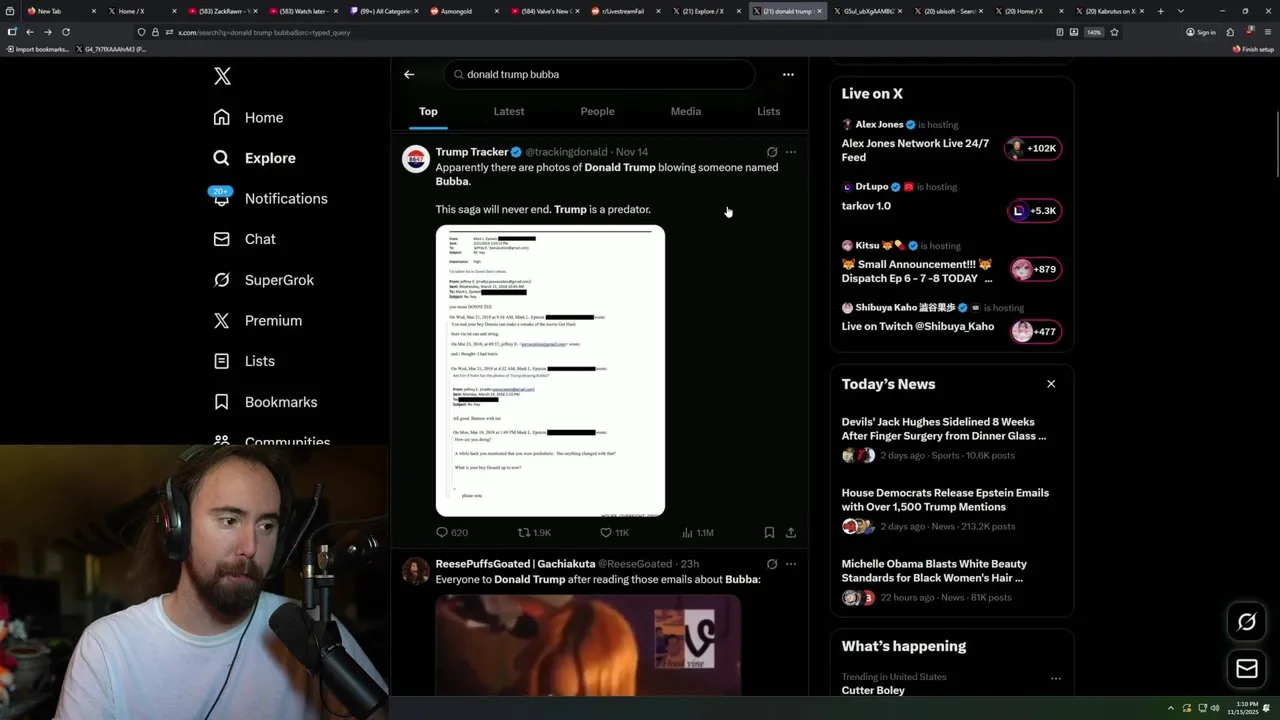This screenshot has width=1280, height=720.
Task: Switch to the Latest search tab
Action: pos(509,111)
